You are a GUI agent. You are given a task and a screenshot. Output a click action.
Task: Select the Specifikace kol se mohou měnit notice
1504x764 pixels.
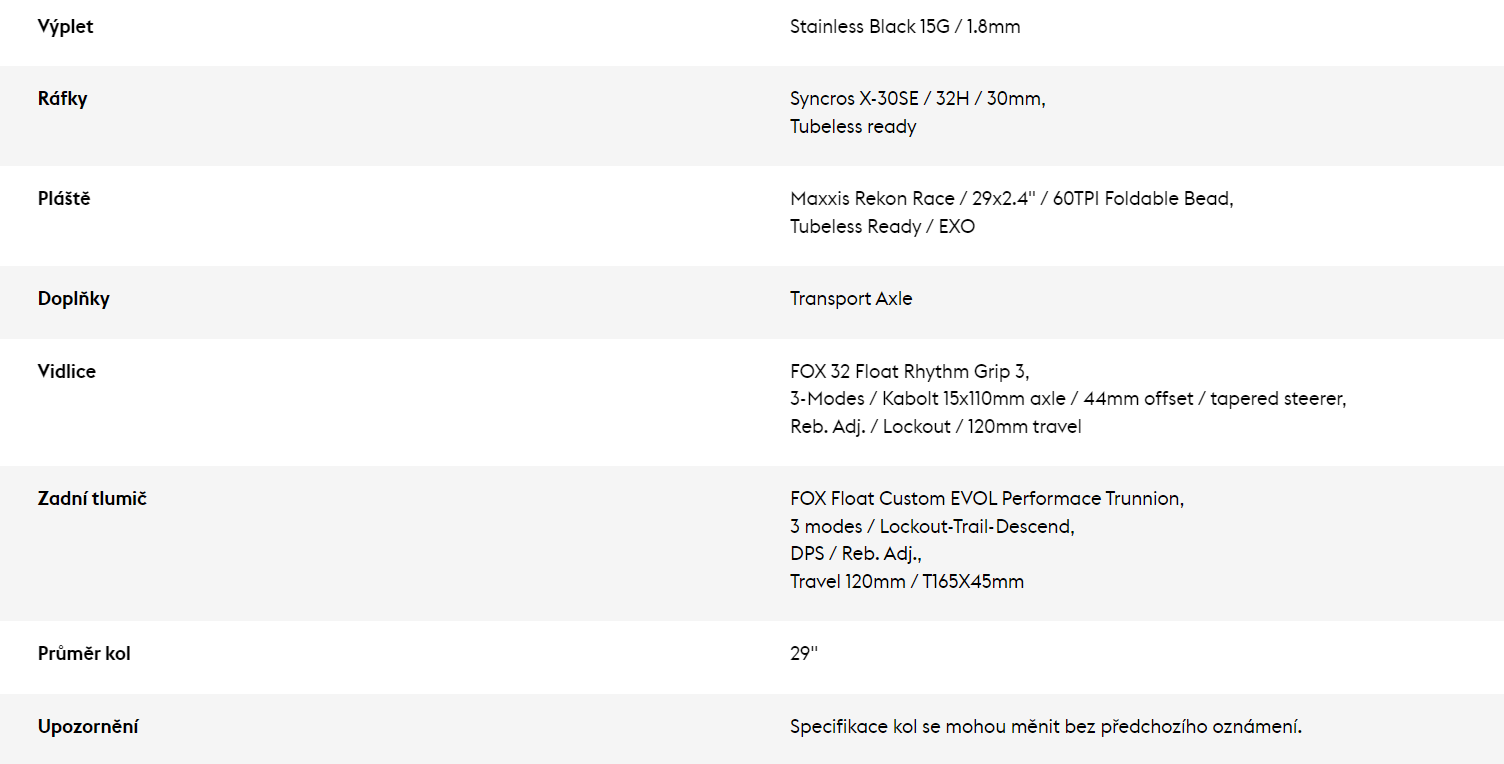click(1046, 727)
